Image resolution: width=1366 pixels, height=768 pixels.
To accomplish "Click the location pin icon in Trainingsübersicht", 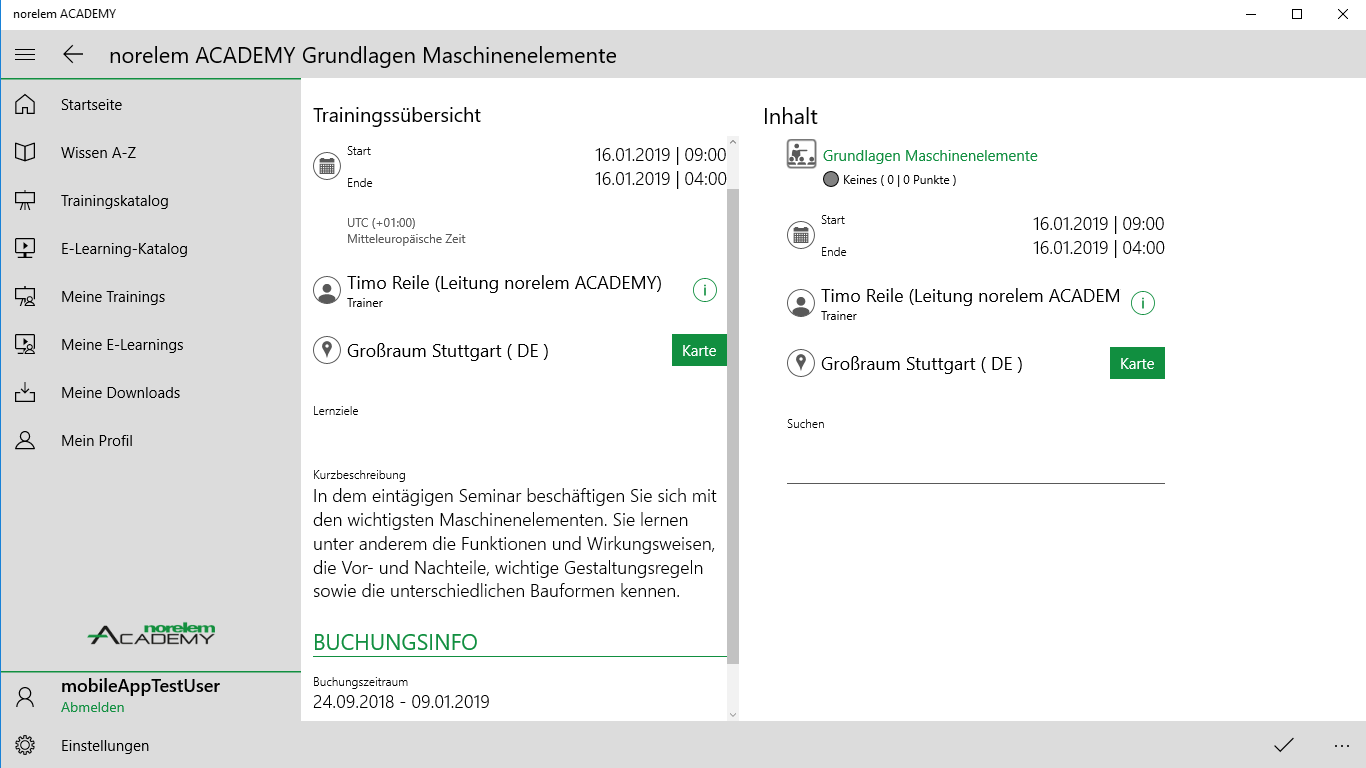I will (x=327, y=350).
